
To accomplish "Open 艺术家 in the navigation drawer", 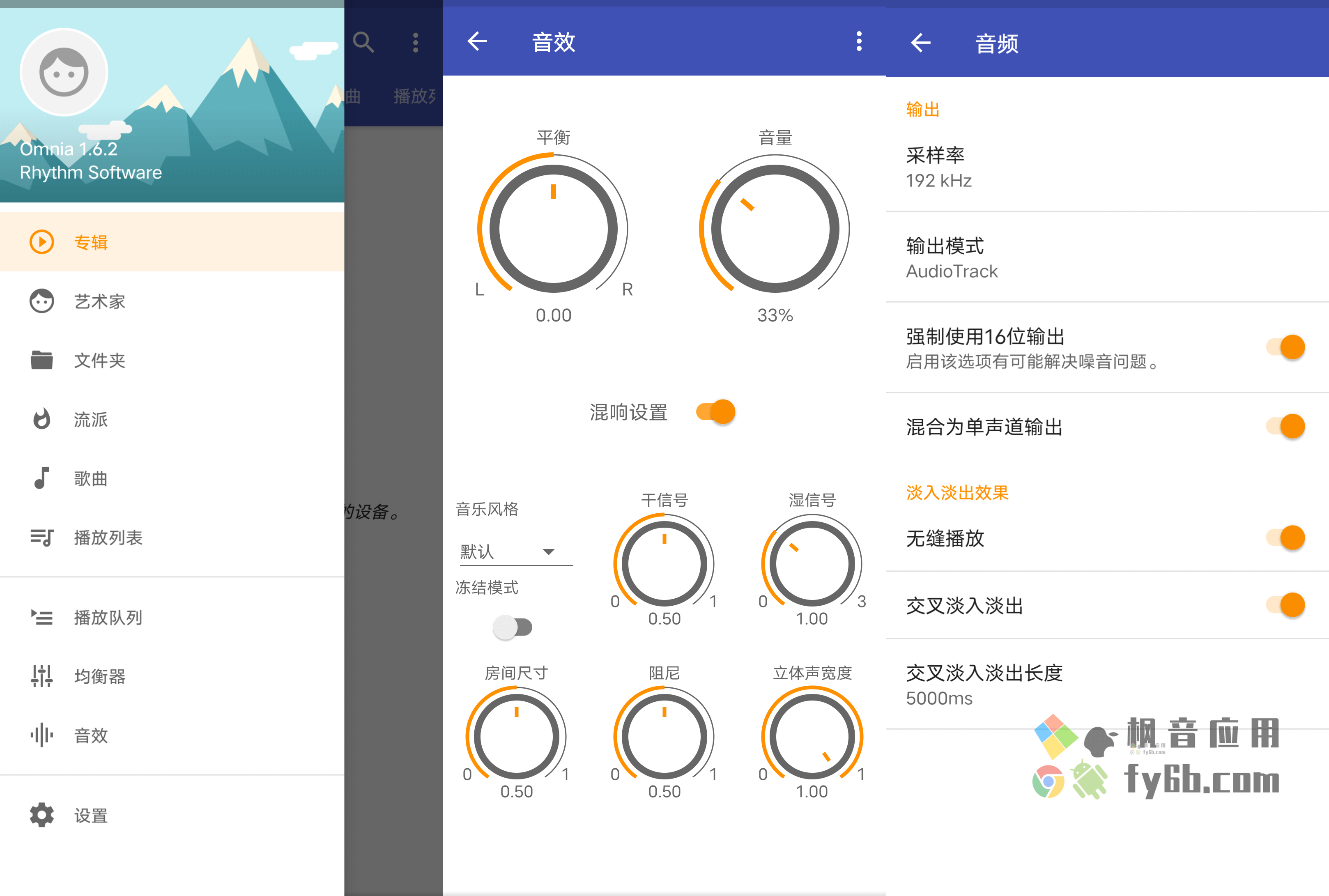I will pos(172,301).
